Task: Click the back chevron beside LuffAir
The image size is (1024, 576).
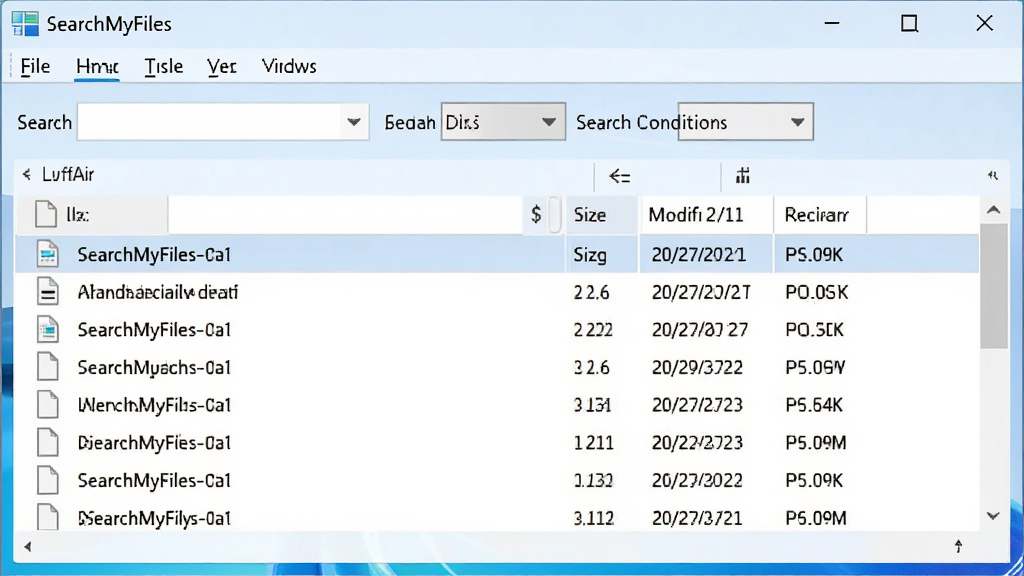Action: pyautogui.click(x=27, y=174)
